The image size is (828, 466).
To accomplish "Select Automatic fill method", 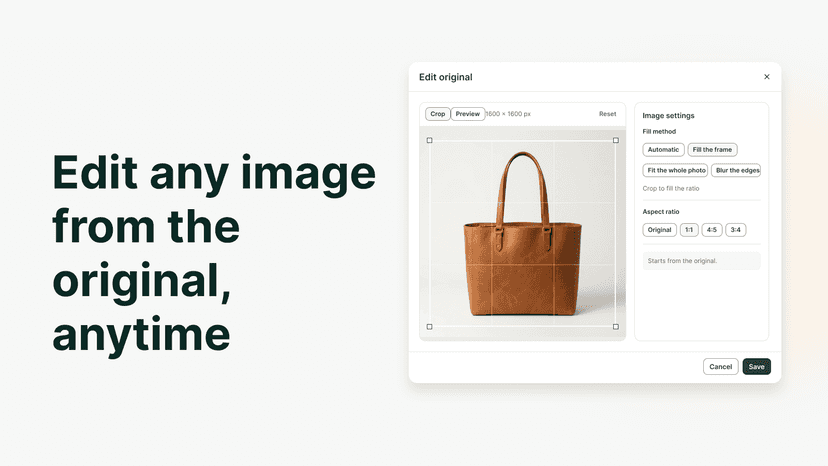I will [663, 150].
